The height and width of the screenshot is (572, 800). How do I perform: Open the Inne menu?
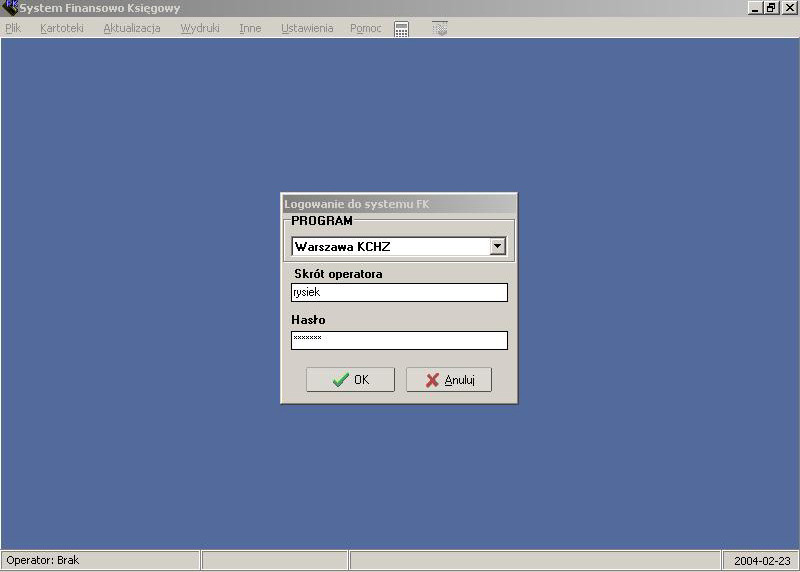click(x=250, y=28)
